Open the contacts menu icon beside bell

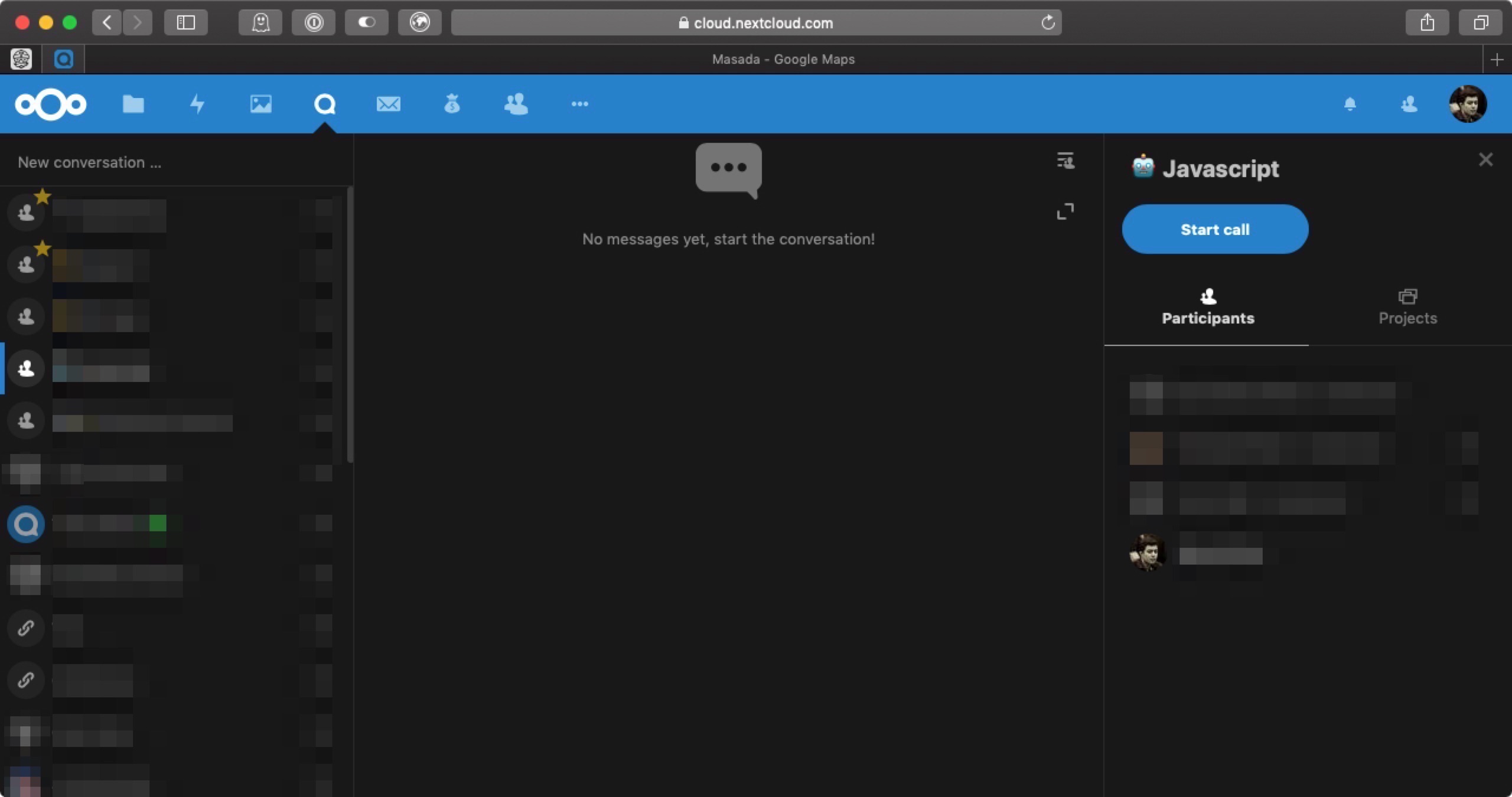pyautogui.click(x=1409, y=104)
